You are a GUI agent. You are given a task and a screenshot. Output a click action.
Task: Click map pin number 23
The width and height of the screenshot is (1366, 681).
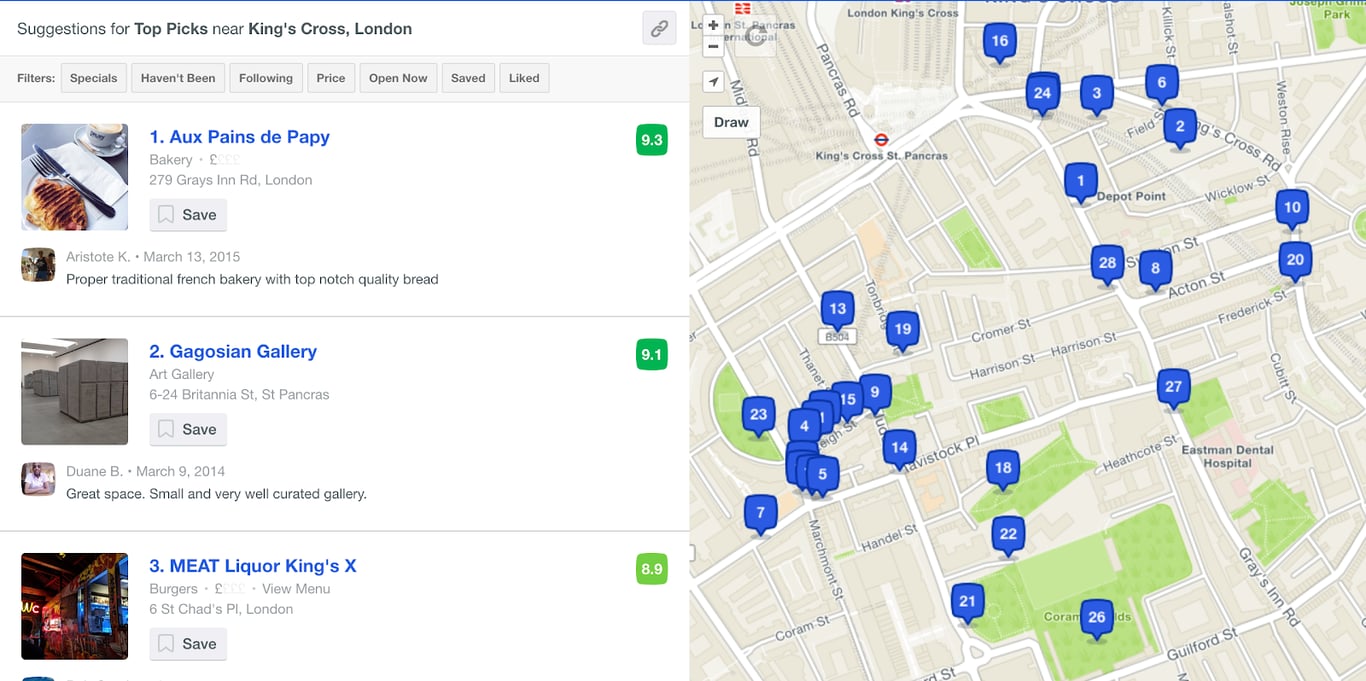point(759,416)
